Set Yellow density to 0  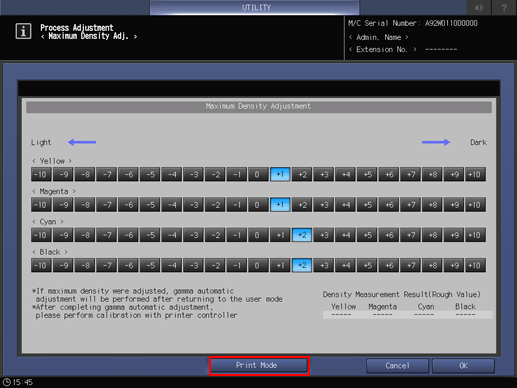[258, 174]
